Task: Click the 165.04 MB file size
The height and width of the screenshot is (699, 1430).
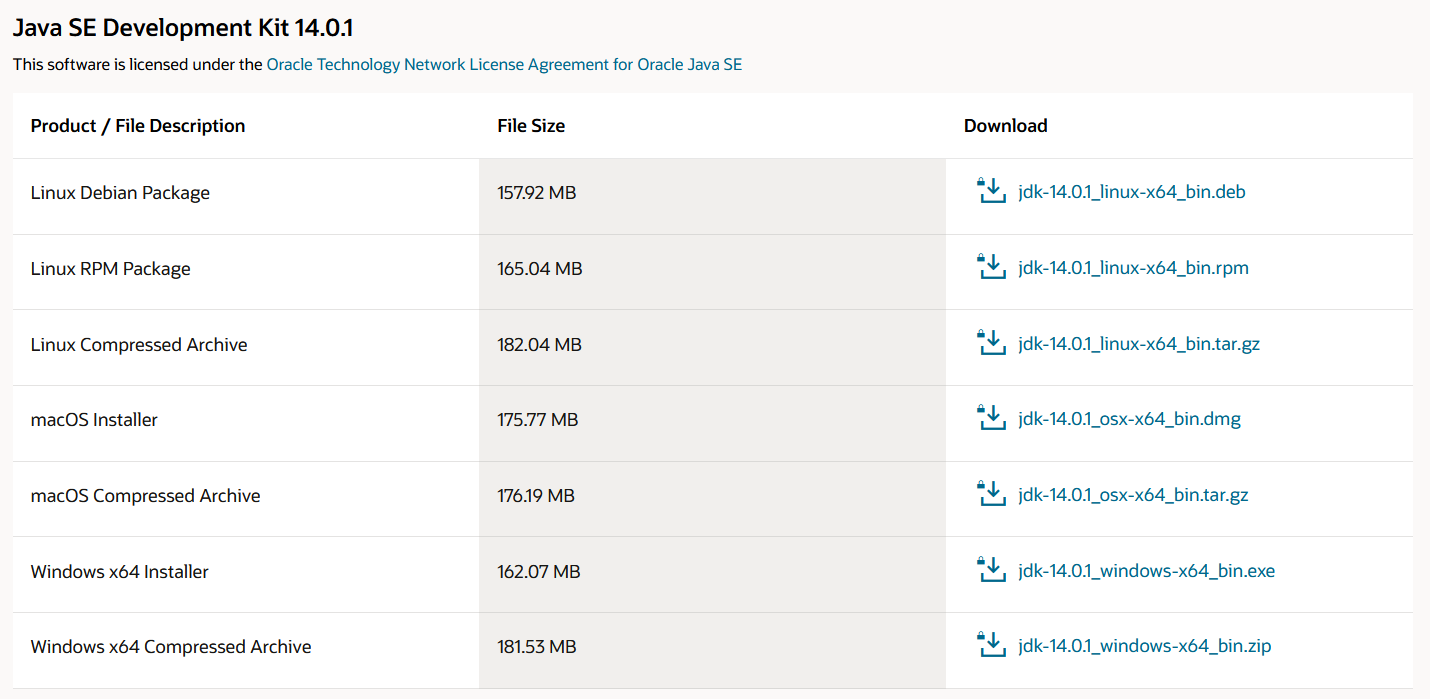Action: [x=540, y=269]
